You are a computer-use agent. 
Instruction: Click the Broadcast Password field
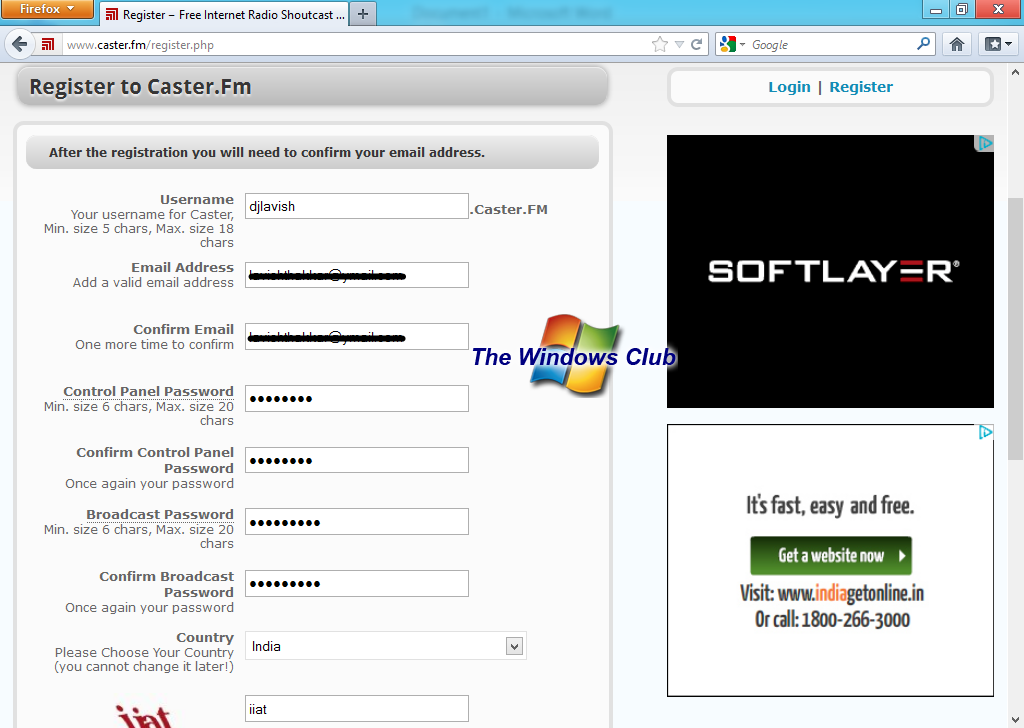[357, 522]
